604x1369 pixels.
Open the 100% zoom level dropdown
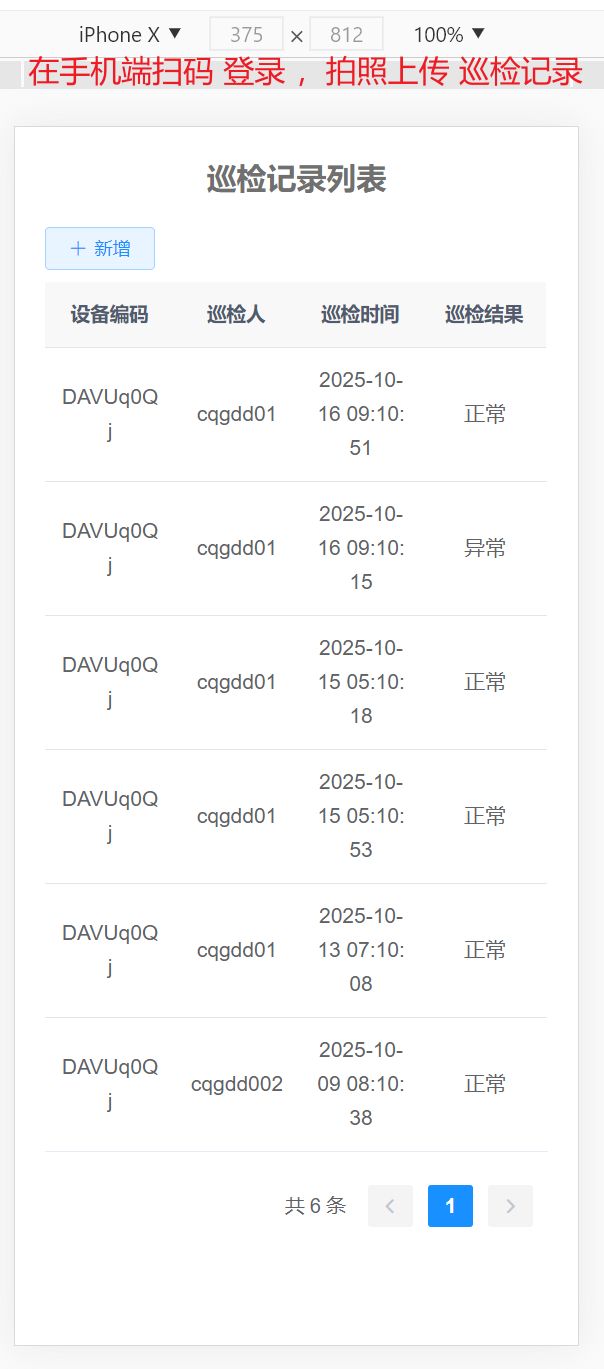(449, 35)
